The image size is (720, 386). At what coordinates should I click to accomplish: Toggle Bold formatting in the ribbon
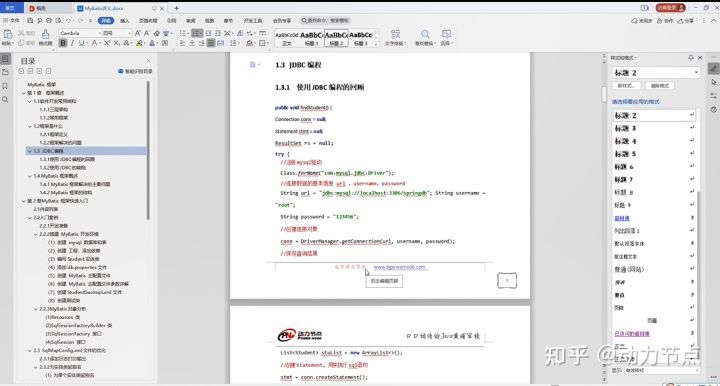pyautogui.click(x=63, y=43)
